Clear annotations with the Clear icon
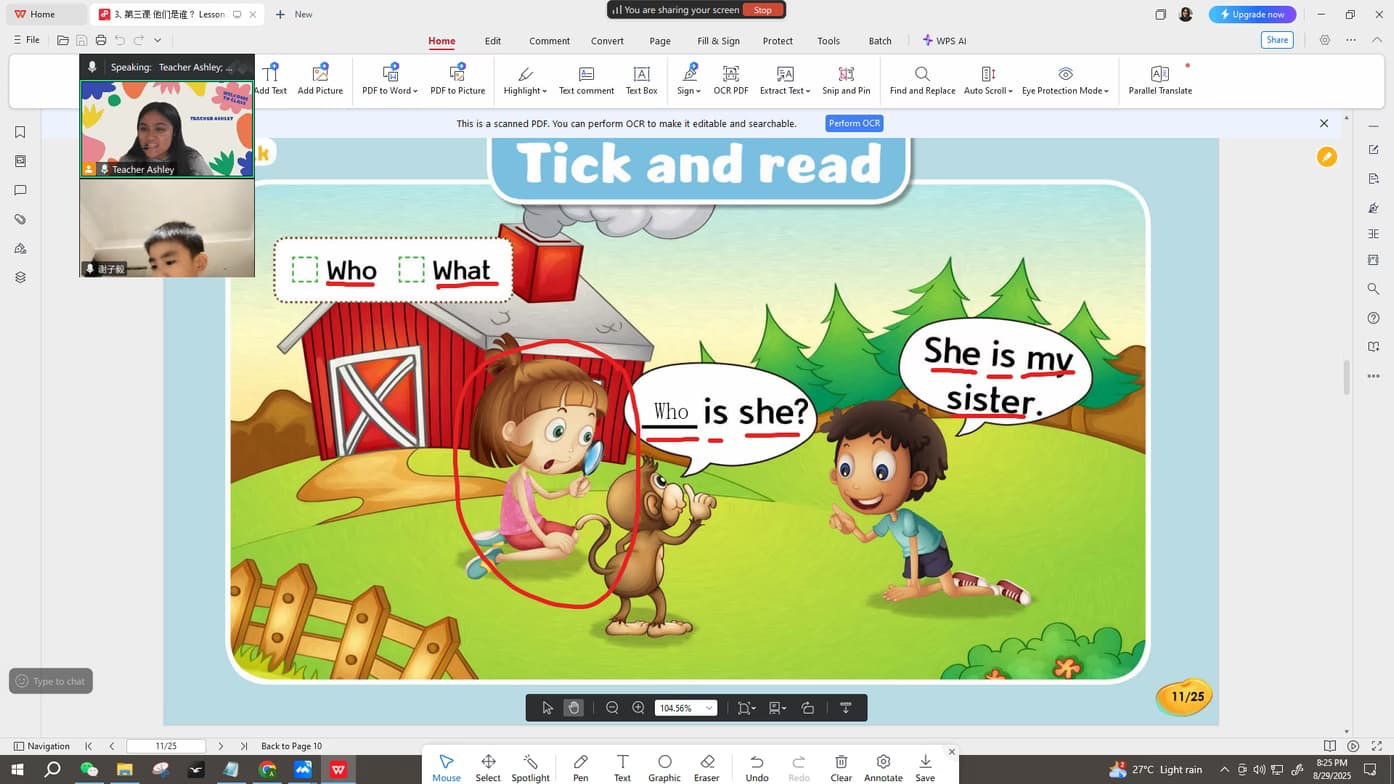1394x784 pixels. [841, 767]
